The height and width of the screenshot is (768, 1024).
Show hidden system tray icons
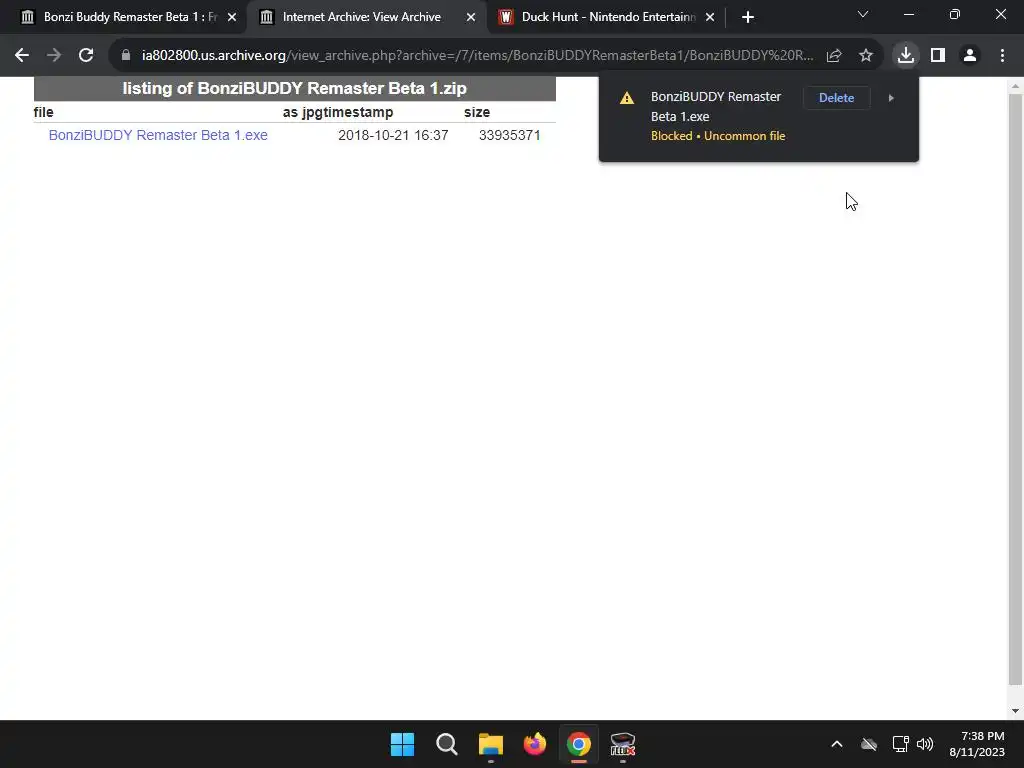pyautogui.click(x=837, y=744)
